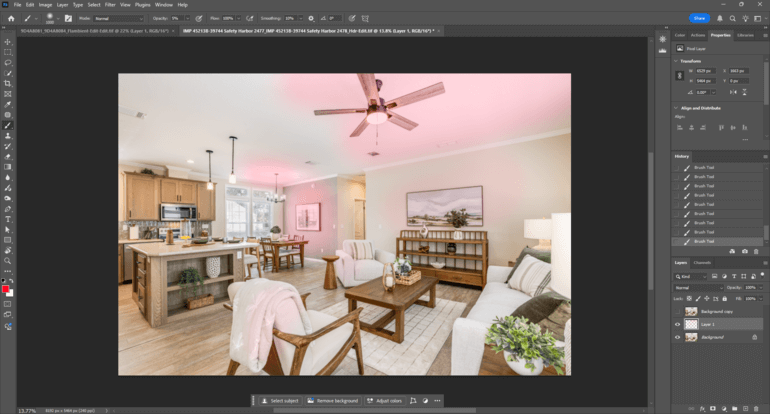Screen dimensions: 770x414
Task: Click the red foreground color swatch
Action: [6, 289]
